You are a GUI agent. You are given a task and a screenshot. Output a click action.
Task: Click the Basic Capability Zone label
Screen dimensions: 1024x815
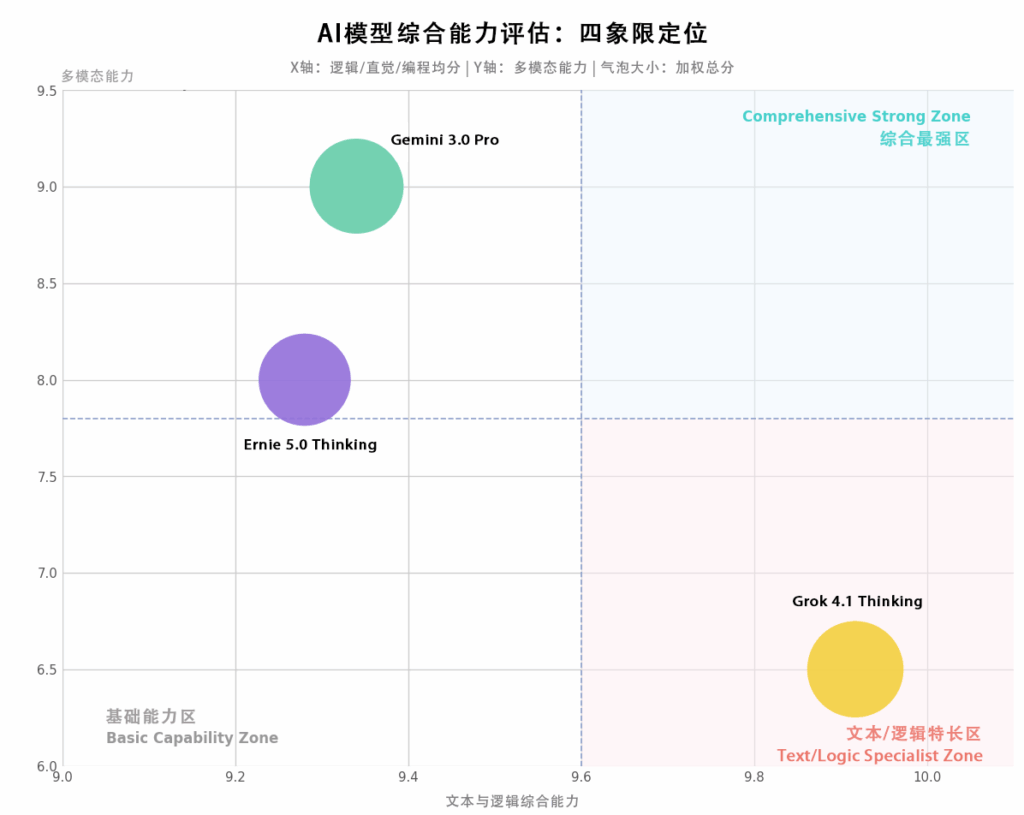[192, 738]
